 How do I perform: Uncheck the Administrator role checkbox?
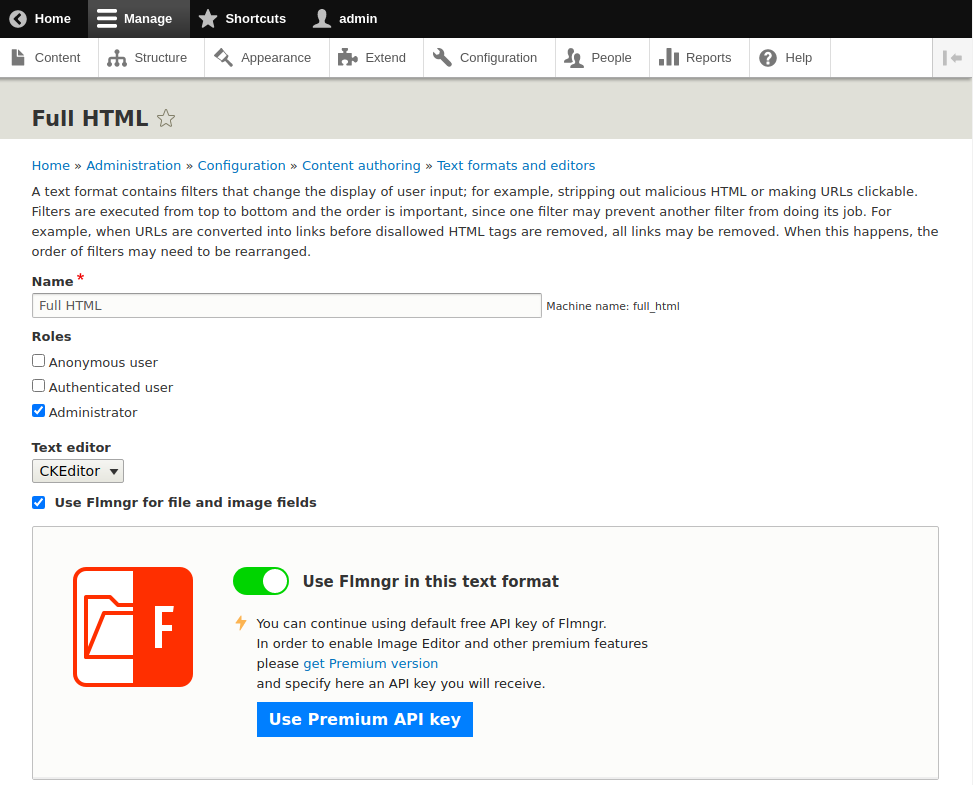(38, 411)
